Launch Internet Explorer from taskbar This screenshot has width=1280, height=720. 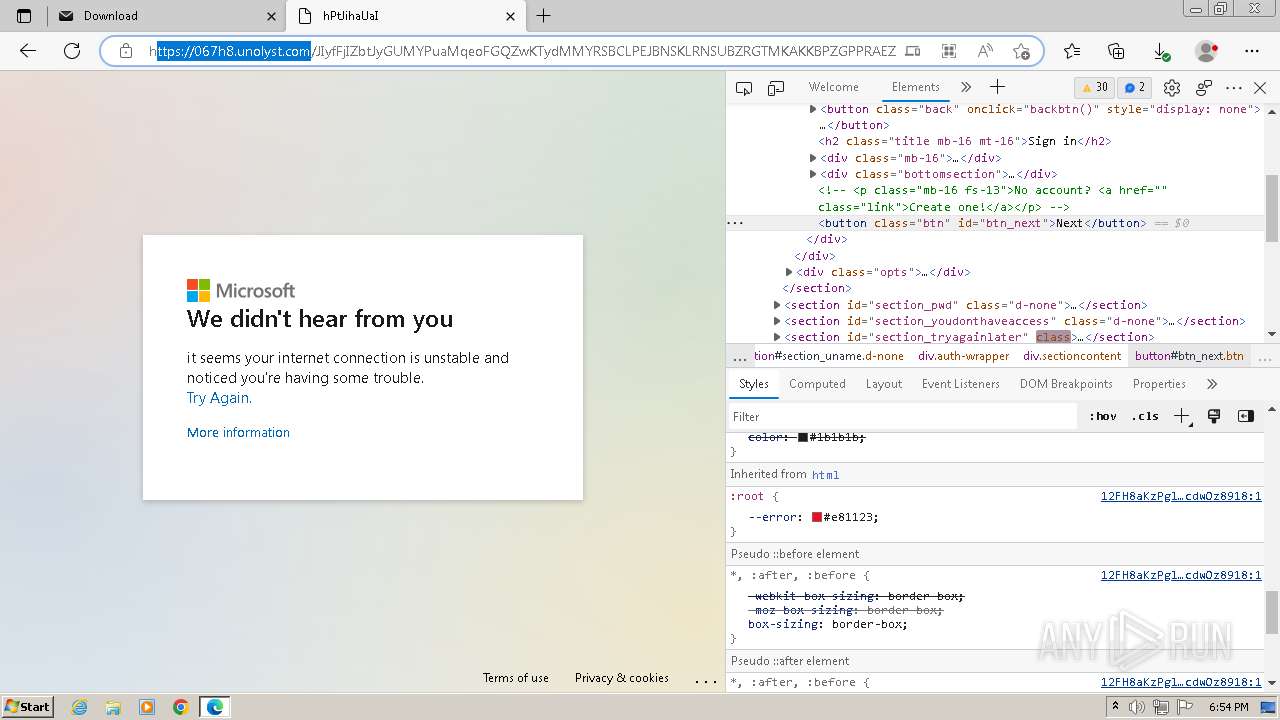[x=80, y=707]
